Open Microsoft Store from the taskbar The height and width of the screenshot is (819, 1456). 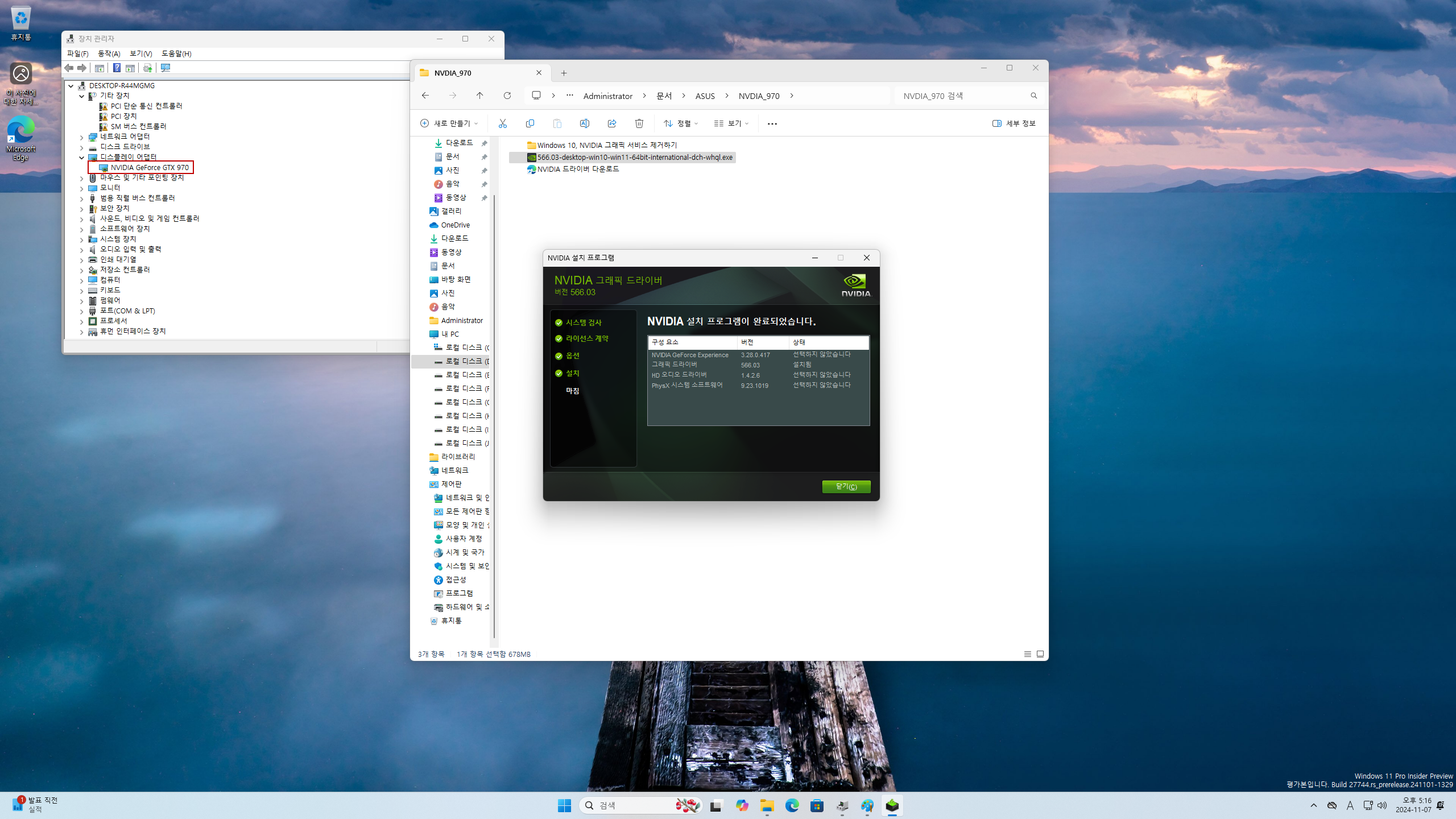[x=817, y=805]
